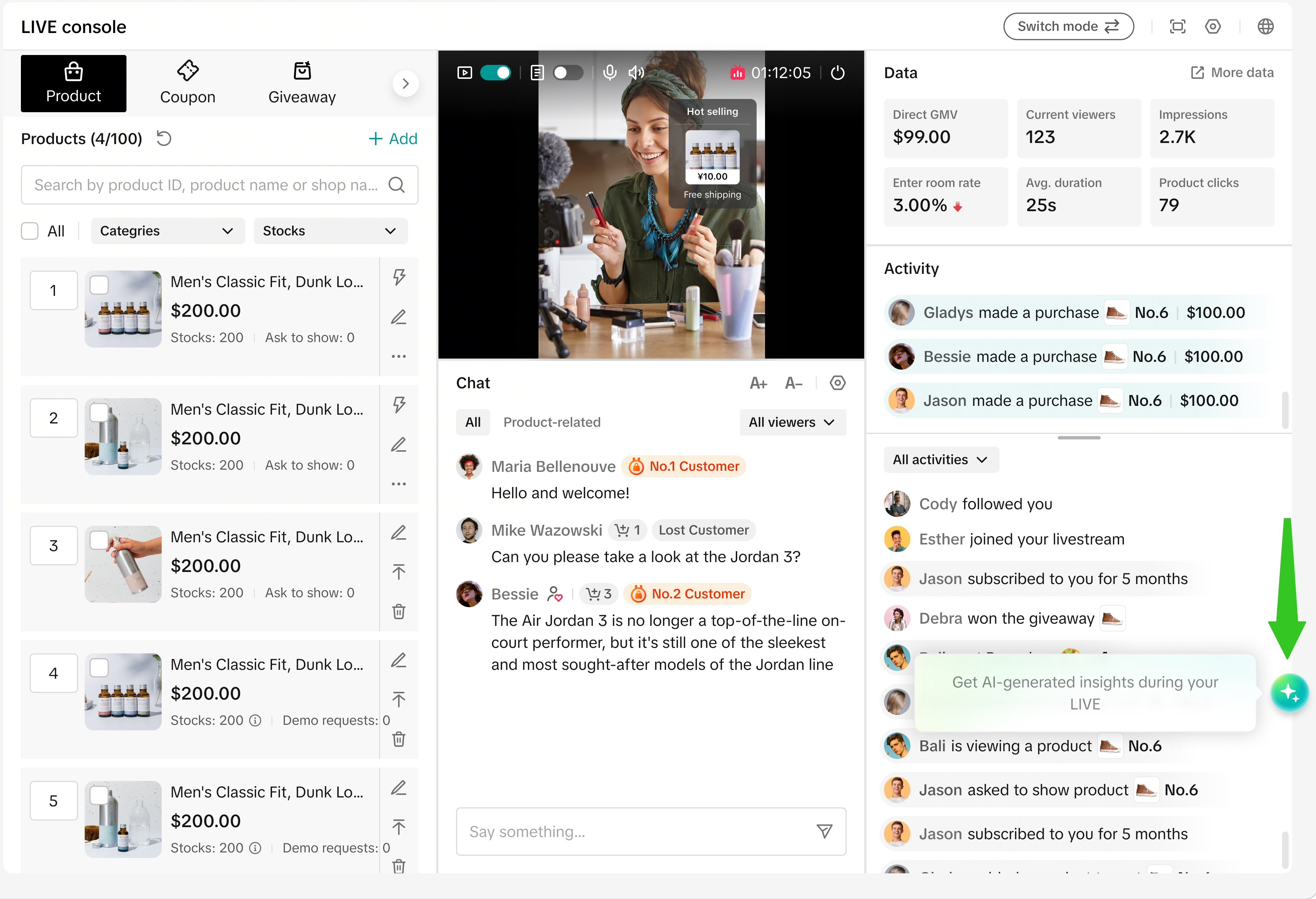Click Add to add products
Screen dimensions: 1316x899
point(393,139)
